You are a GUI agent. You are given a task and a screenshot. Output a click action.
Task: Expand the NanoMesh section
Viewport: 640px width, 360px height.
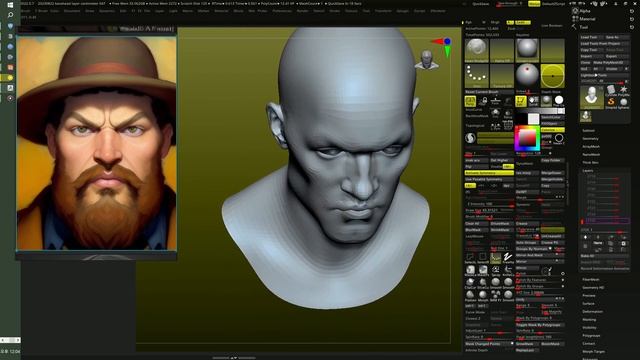[591, 155]
